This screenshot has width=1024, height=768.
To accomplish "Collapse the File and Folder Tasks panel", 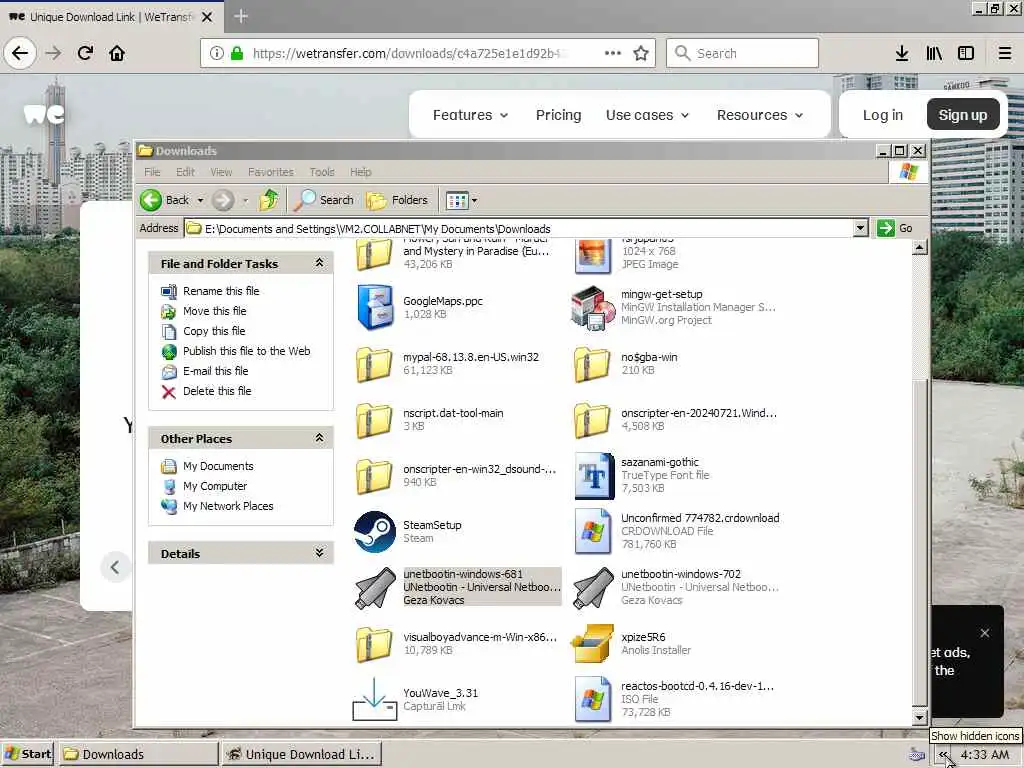I will (319, 263).
